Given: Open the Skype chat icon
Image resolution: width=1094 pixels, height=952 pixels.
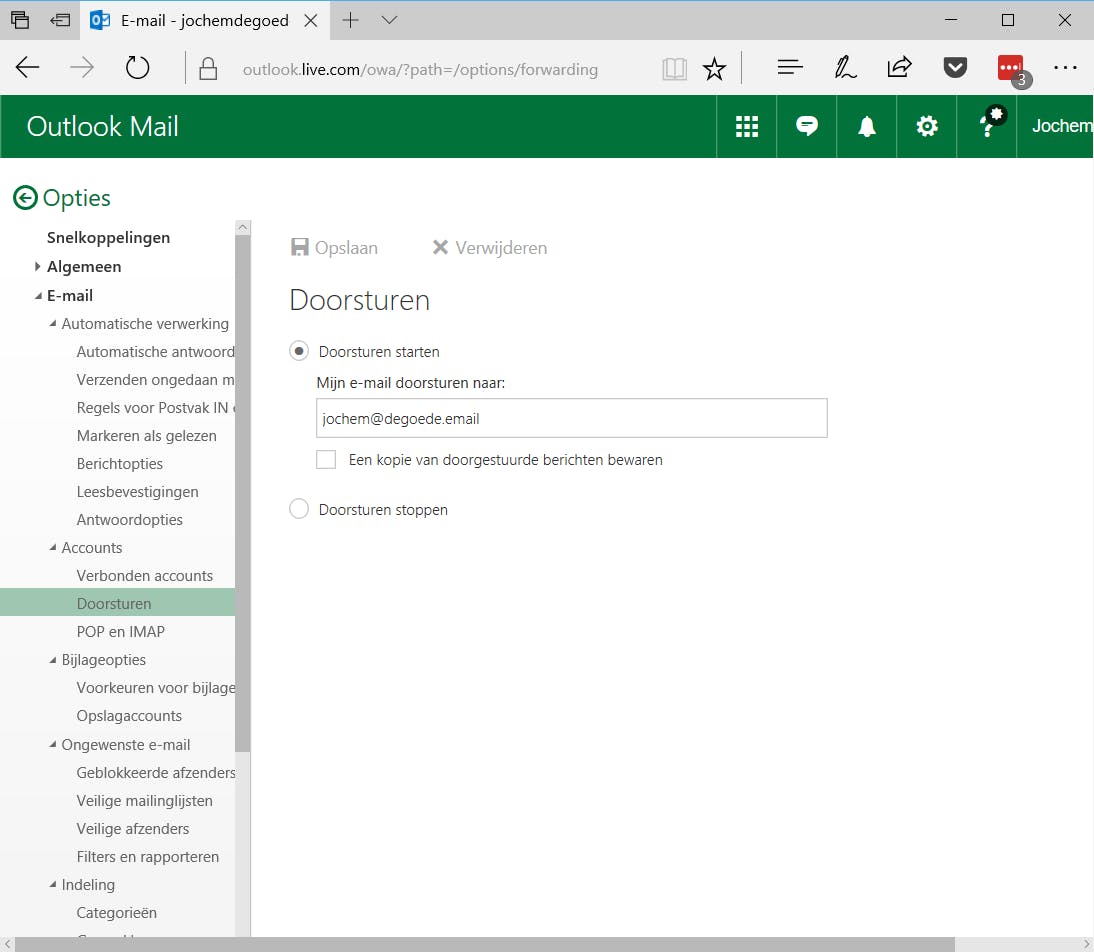Looking at the screenshot, I should [x=806, y=126].
